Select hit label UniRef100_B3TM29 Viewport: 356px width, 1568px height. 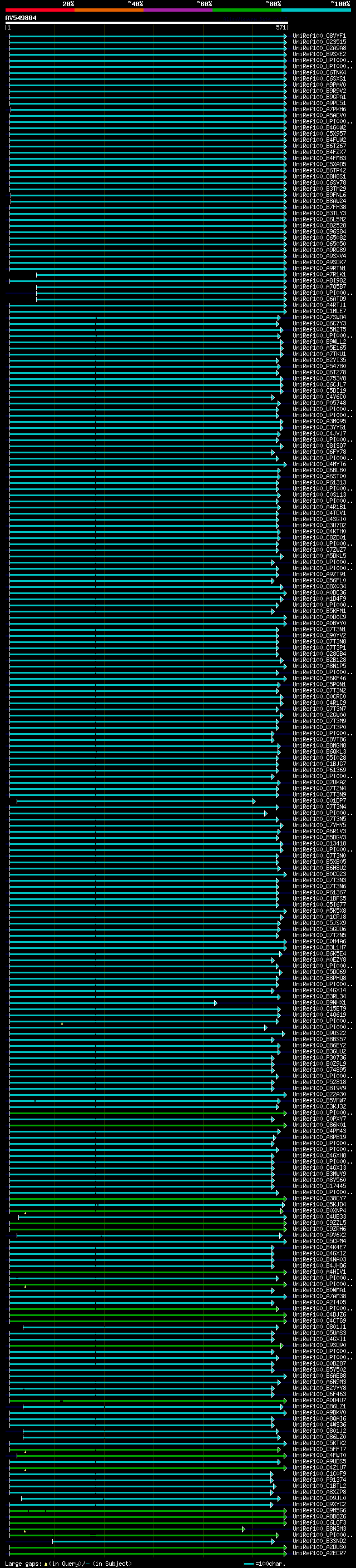(319, 189)
